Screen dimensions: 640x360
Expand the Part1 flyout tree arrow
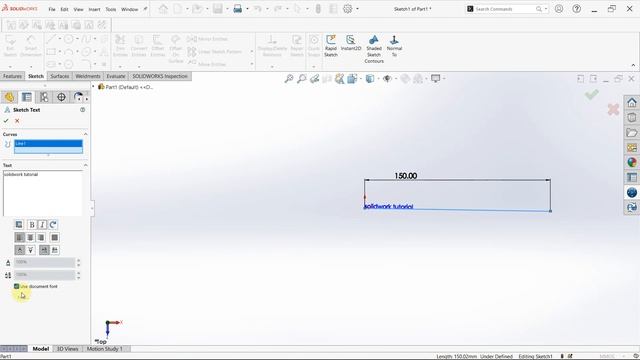click(x=93, y=87)
